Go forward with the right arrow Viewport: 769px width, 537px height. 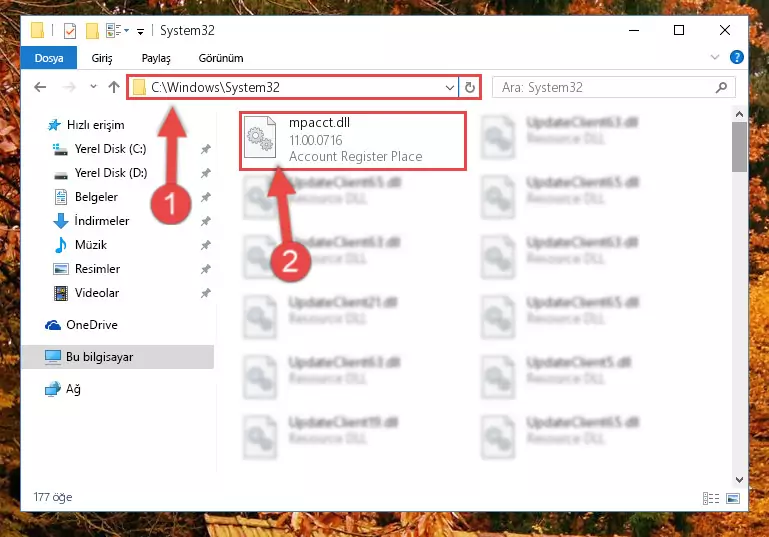tap(70, 87)
